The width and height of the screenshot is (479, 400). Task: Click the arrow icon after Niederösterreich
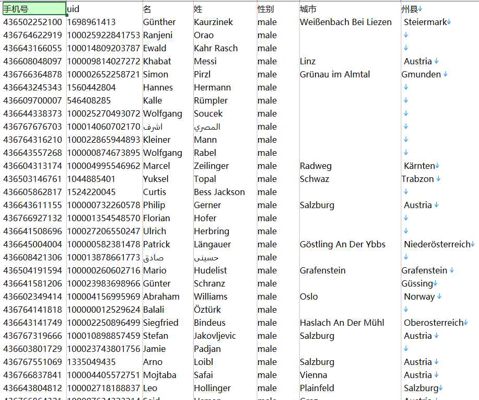pyautogui.click(x=473, y=244)
